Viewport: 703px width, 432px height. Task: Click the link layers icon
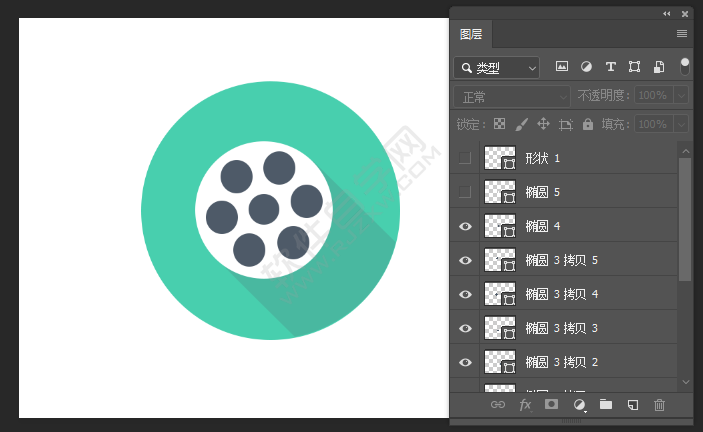coord(498,405)
